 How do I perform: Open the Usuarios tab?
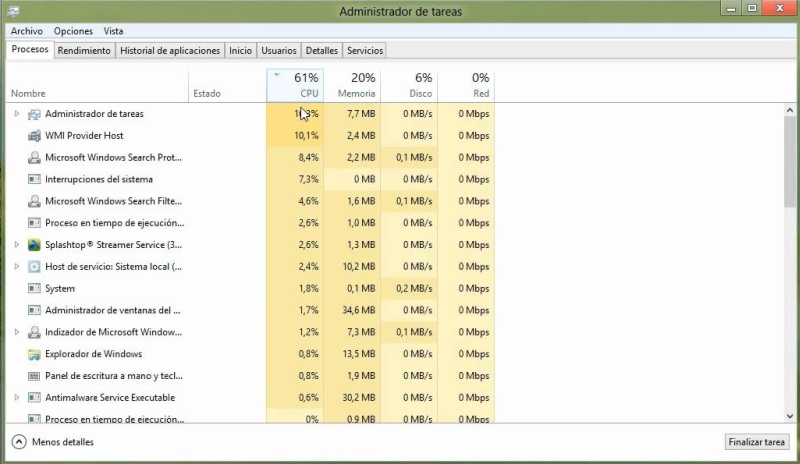[279, 51]
